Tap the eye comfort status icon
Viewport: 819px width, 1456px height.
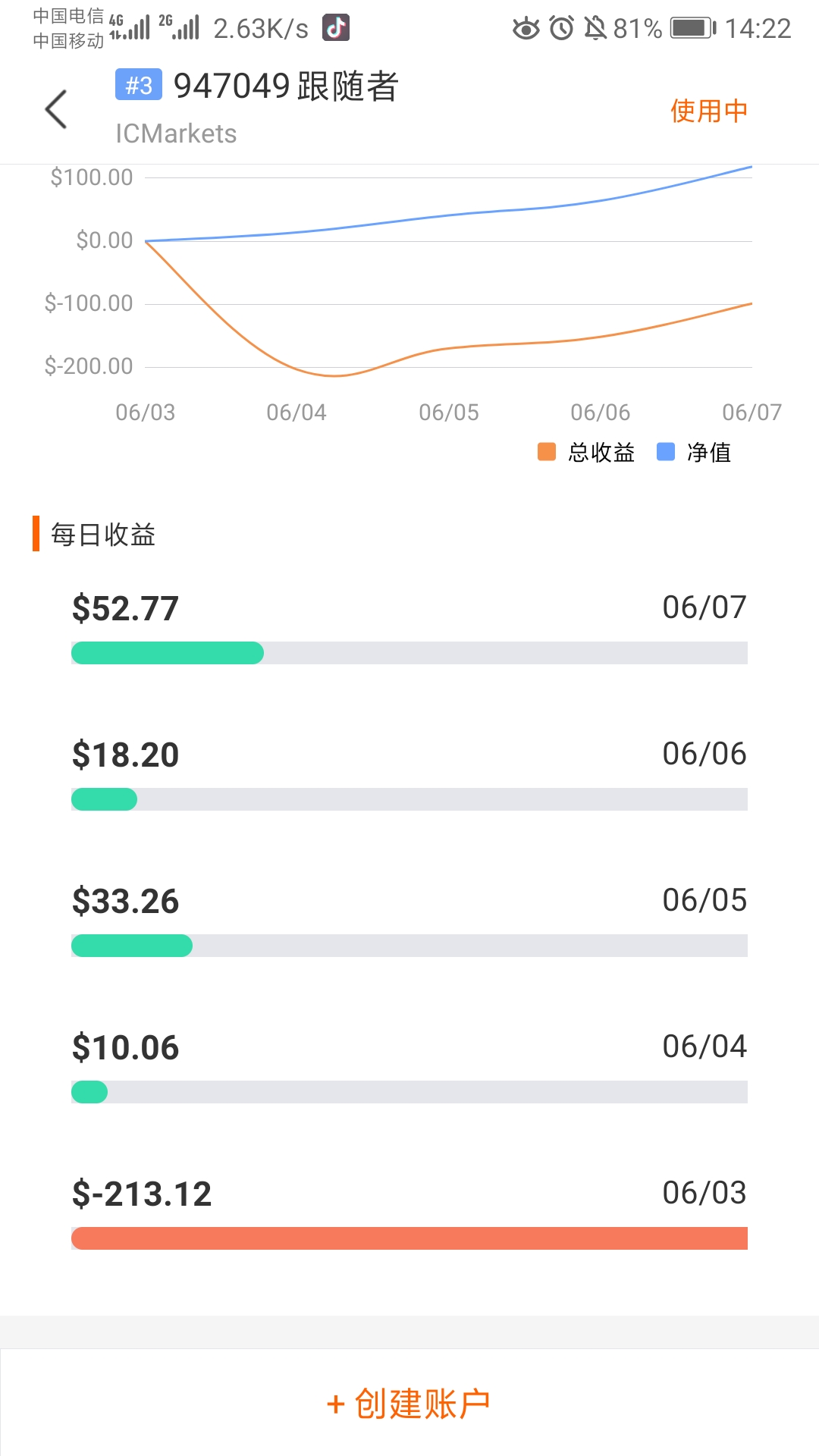click(526, 28)
